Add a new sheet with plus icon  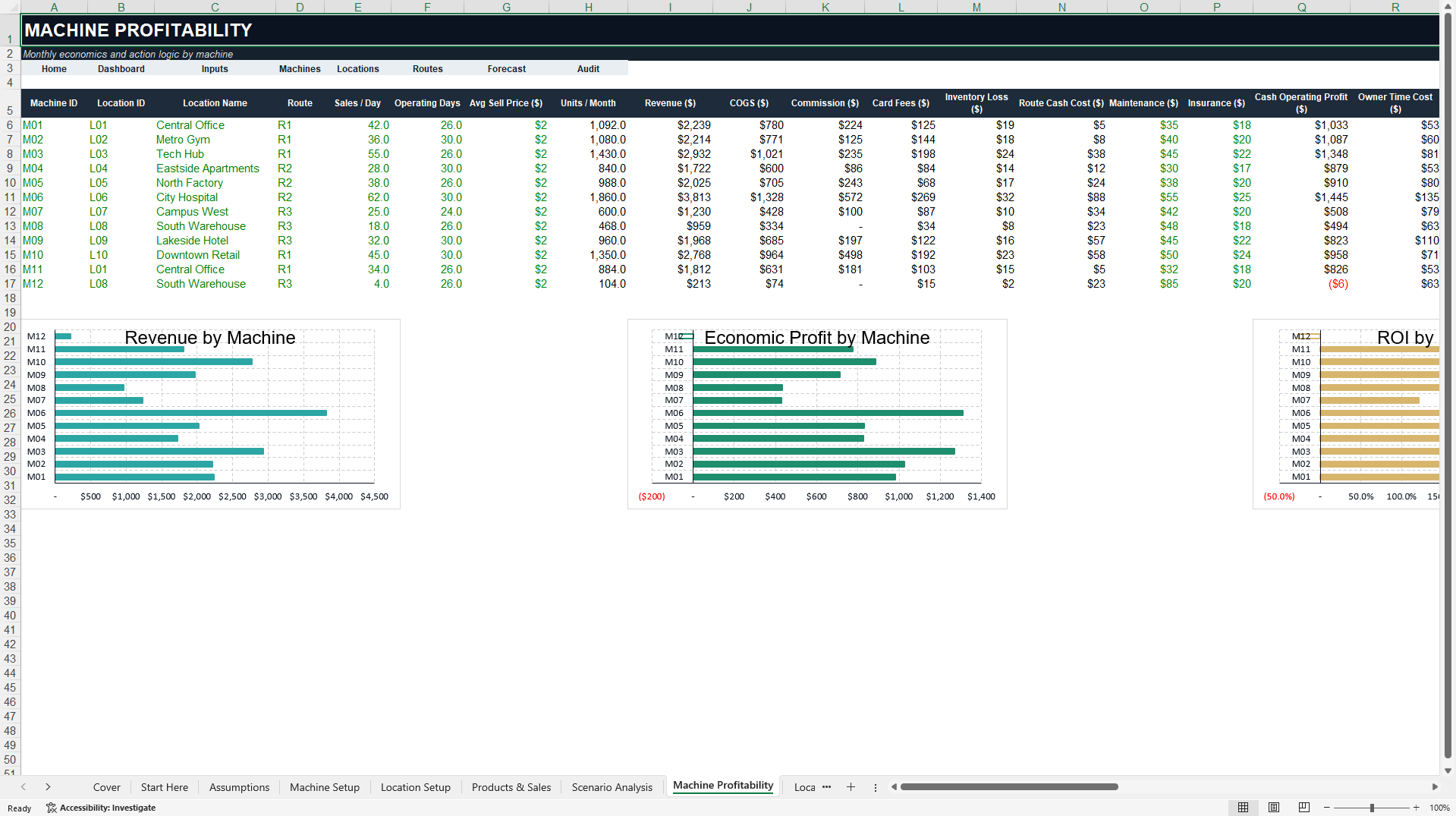point(851,787)
